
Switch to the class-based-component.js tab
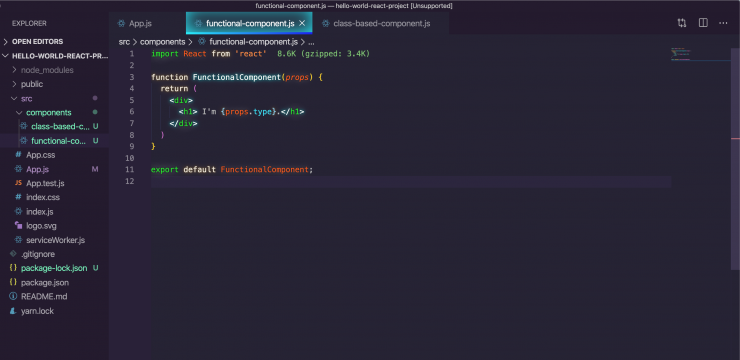pyautogui.click(x=381, y=23)
